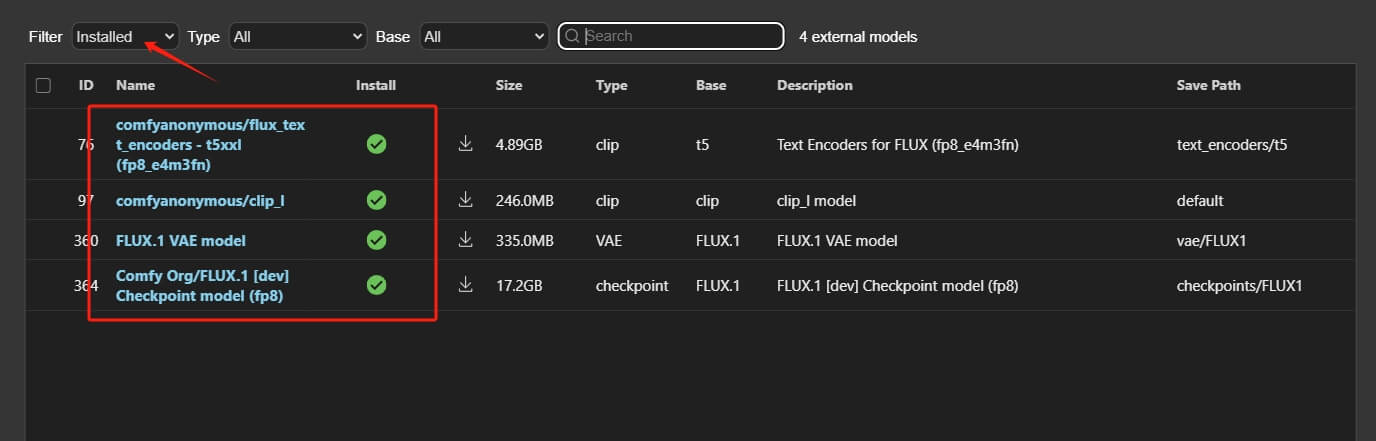Screen dimensions: 1376x441
Task: Click green checkmark for FLUX.1 dev checkpoint
Action: [376, 285]
